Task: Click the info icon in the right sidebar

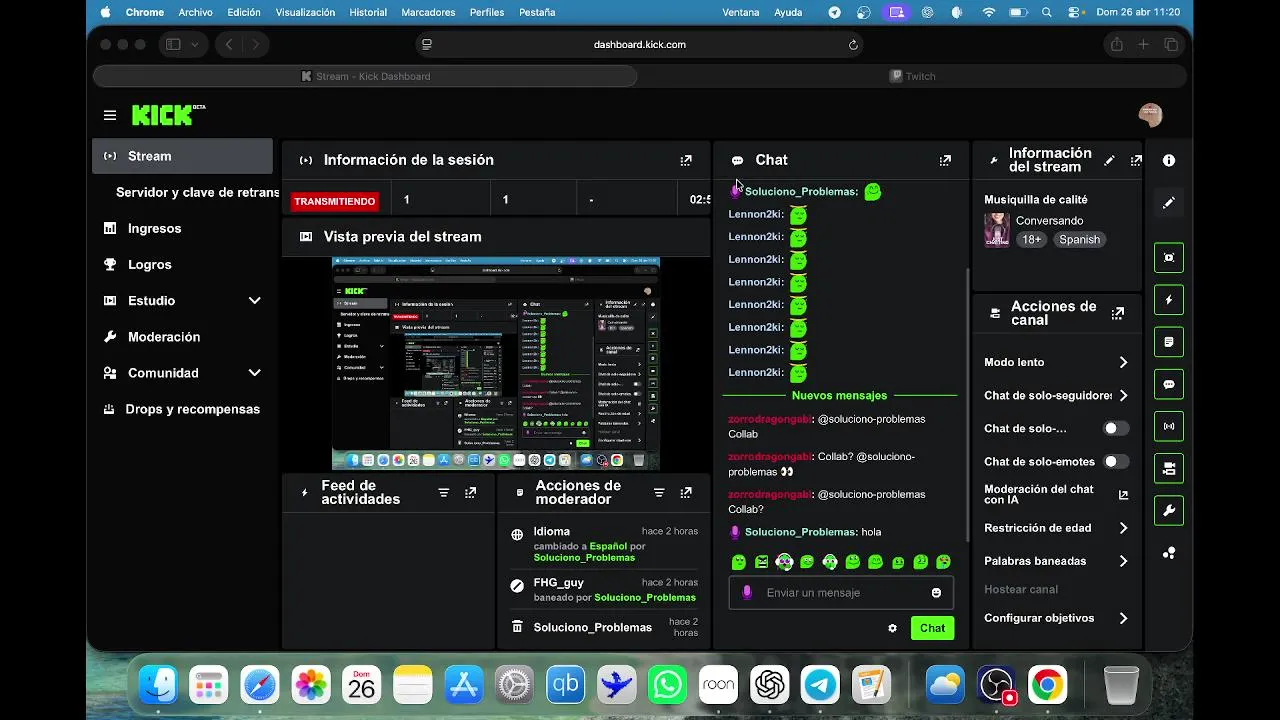Action: [1169, 160]
